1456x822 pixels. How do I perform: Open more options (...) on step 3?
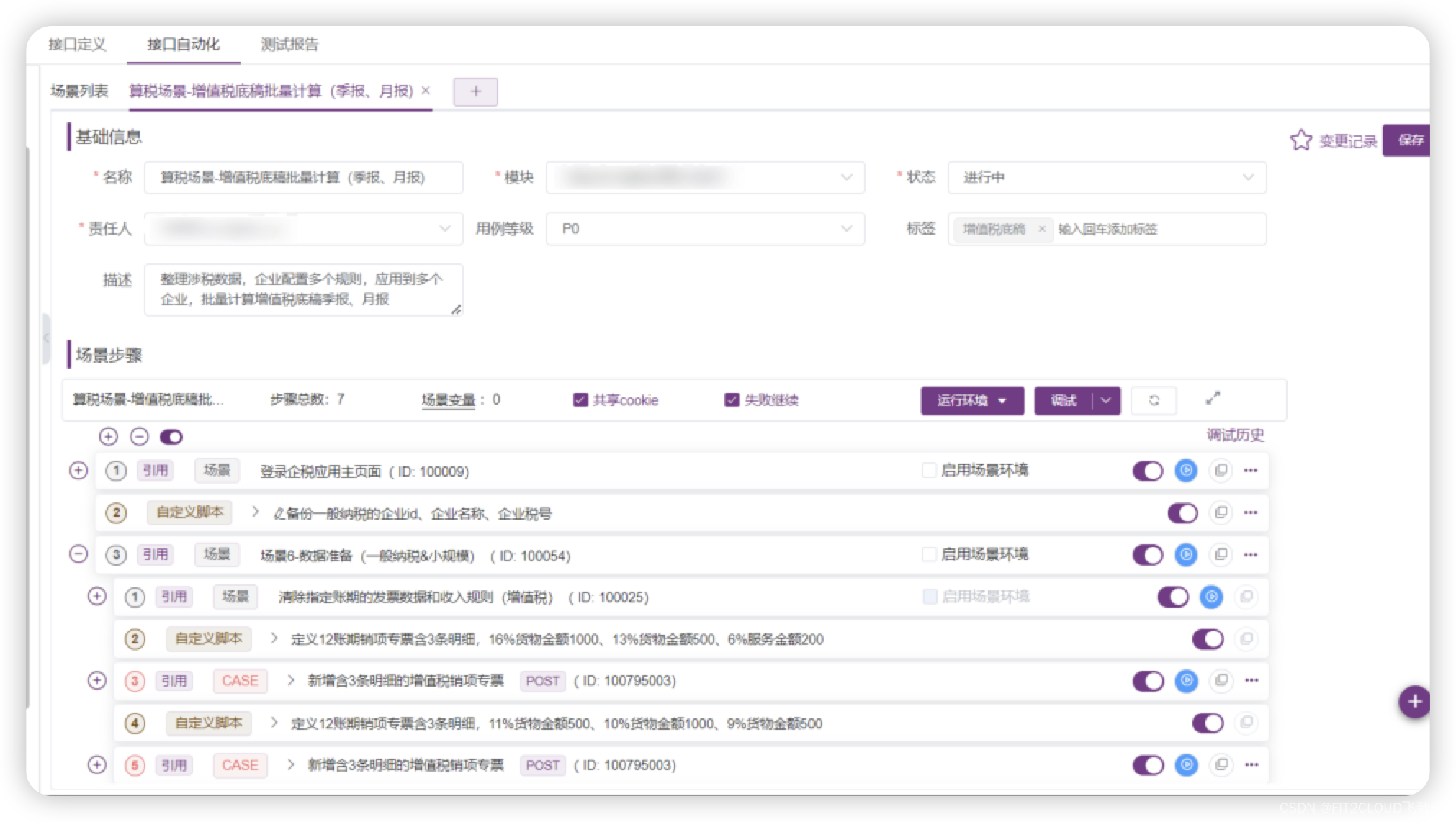[1250, 555]
